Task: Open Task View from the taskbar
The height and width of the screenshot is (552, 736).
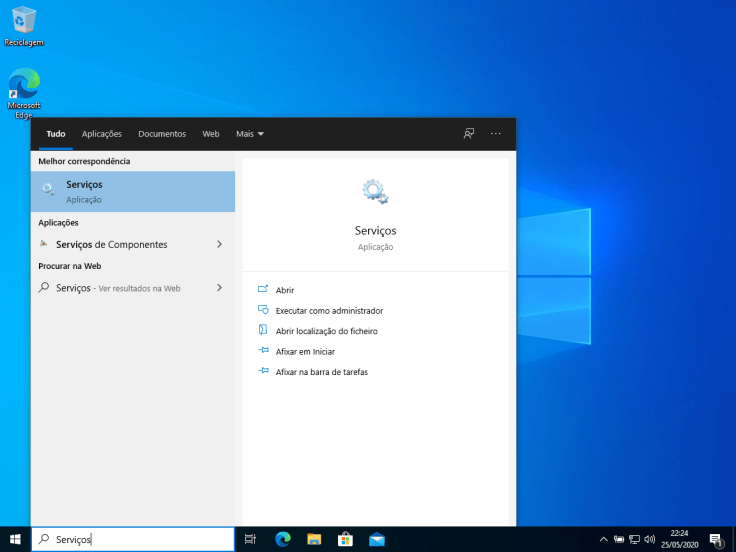Action: point(251,539)
